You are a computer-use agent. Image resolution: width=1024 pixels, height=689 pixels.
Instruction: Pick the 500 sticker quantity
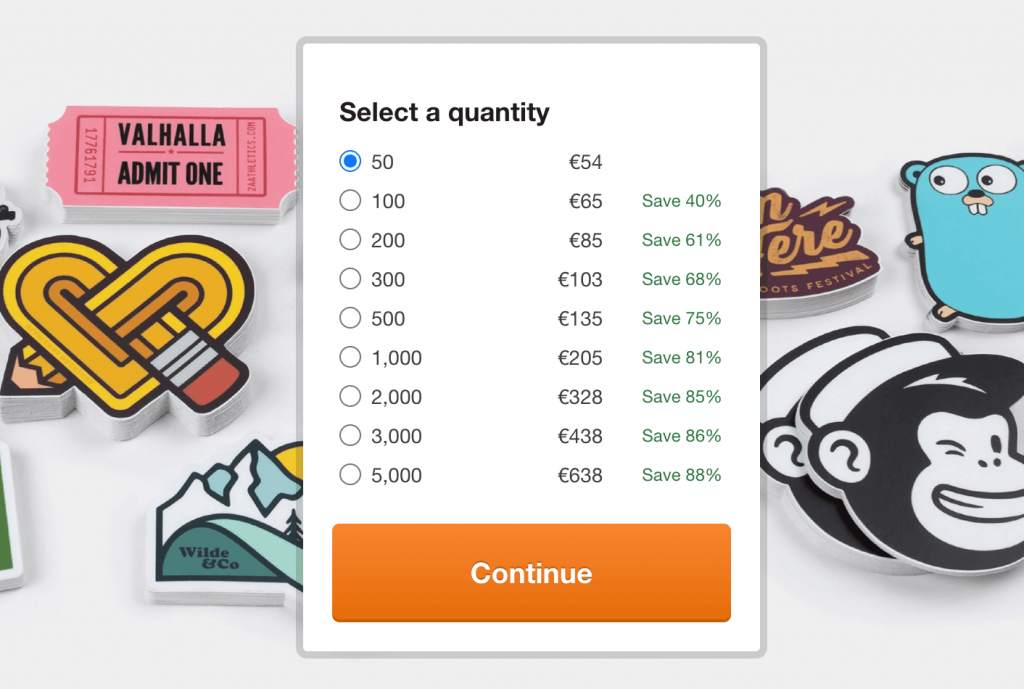click(x=350, y=318)
